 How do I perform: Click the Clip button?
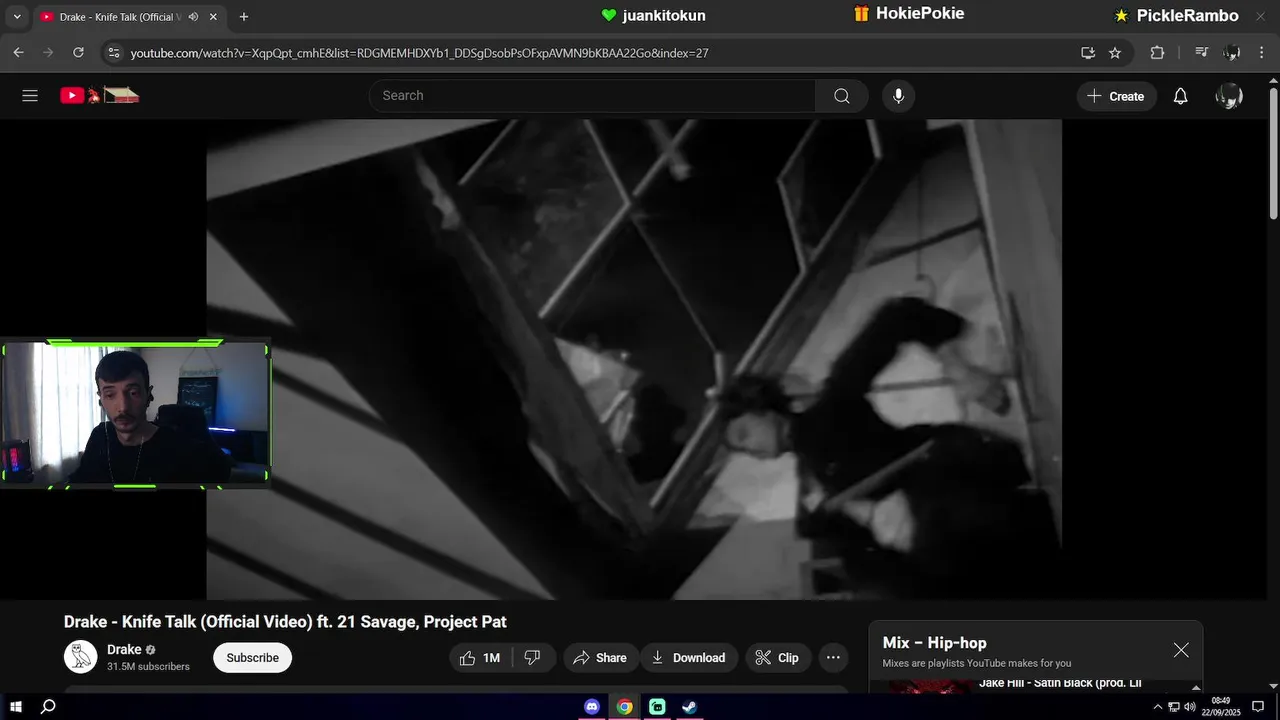point(777,657)
